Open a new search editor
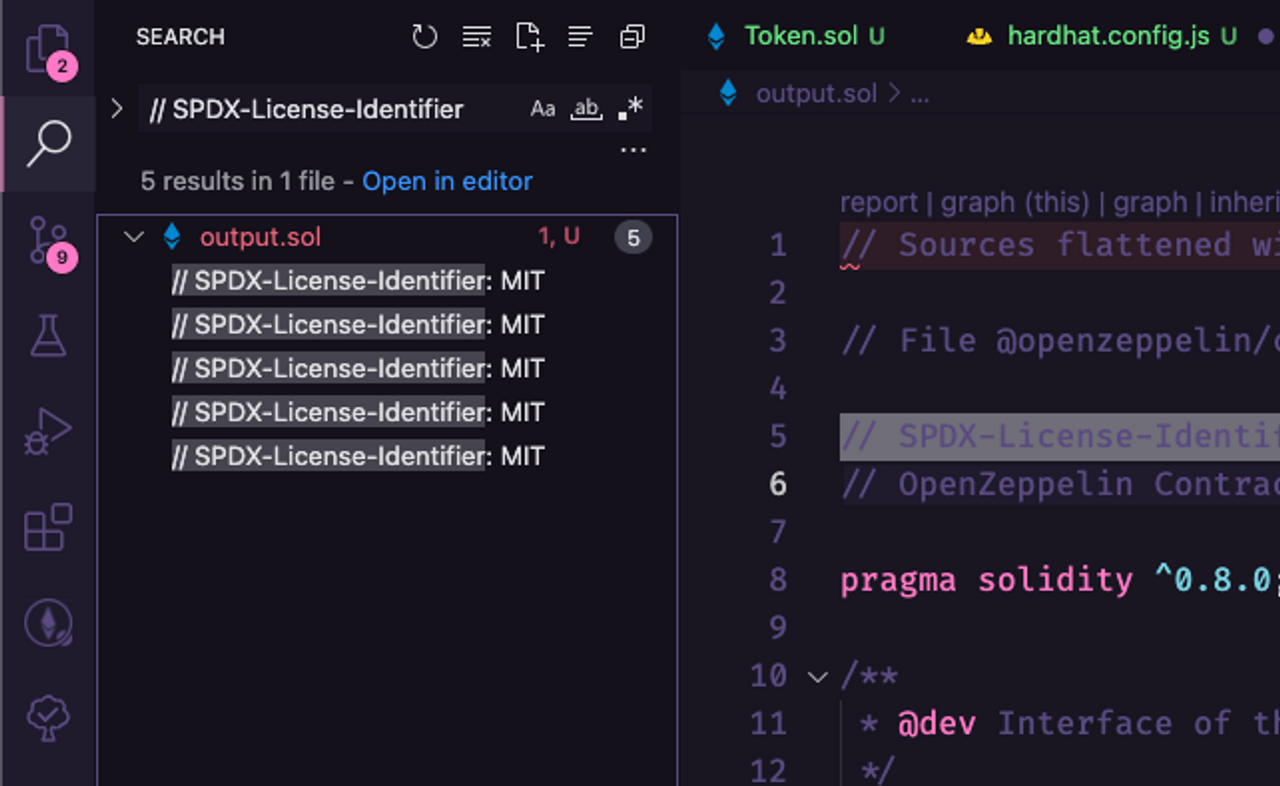The height and width of the screenshot is (786, 1280). click(x=529, y=37)
